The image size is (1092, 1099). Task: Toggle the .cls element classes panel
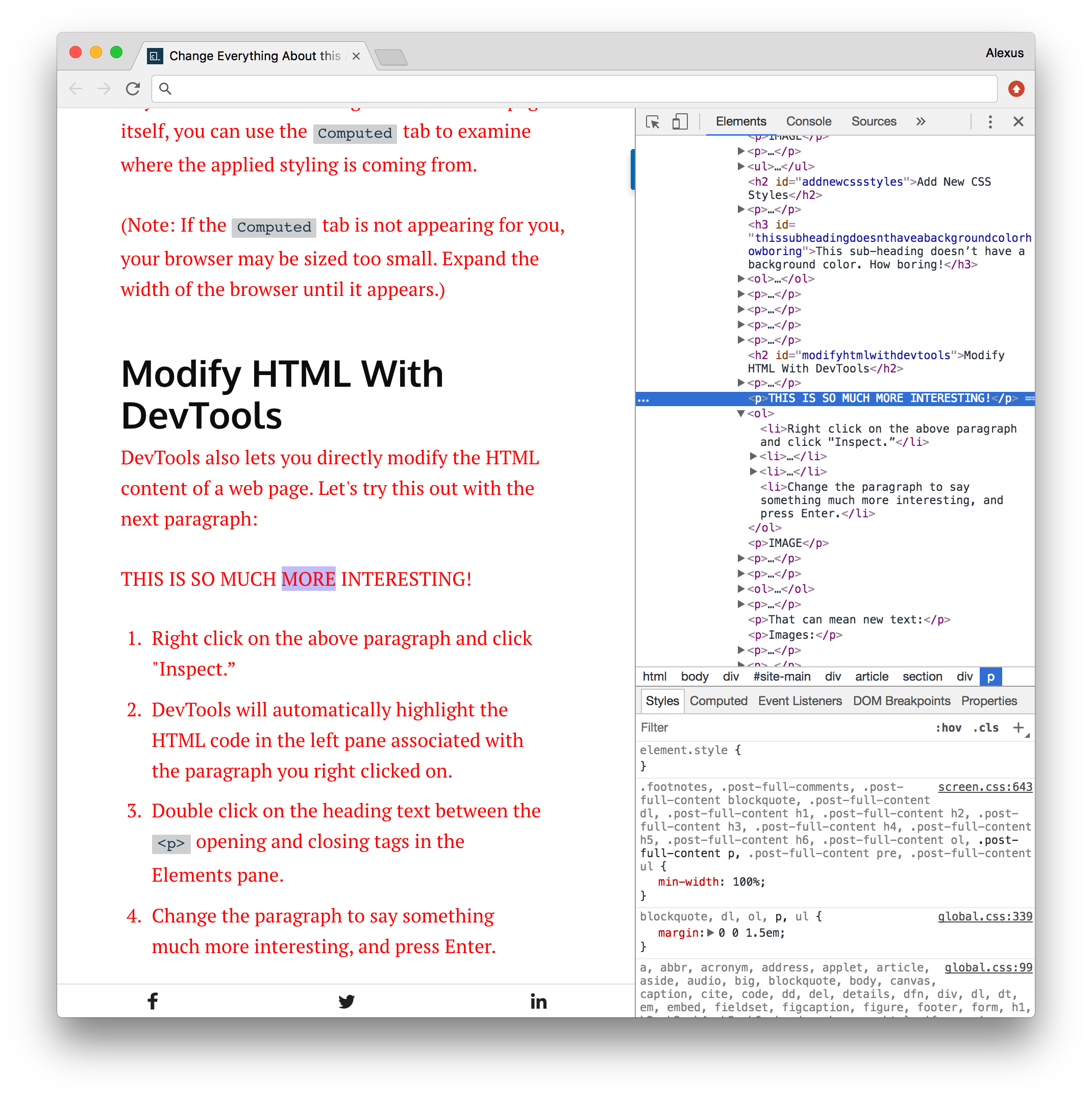[986, 728]
